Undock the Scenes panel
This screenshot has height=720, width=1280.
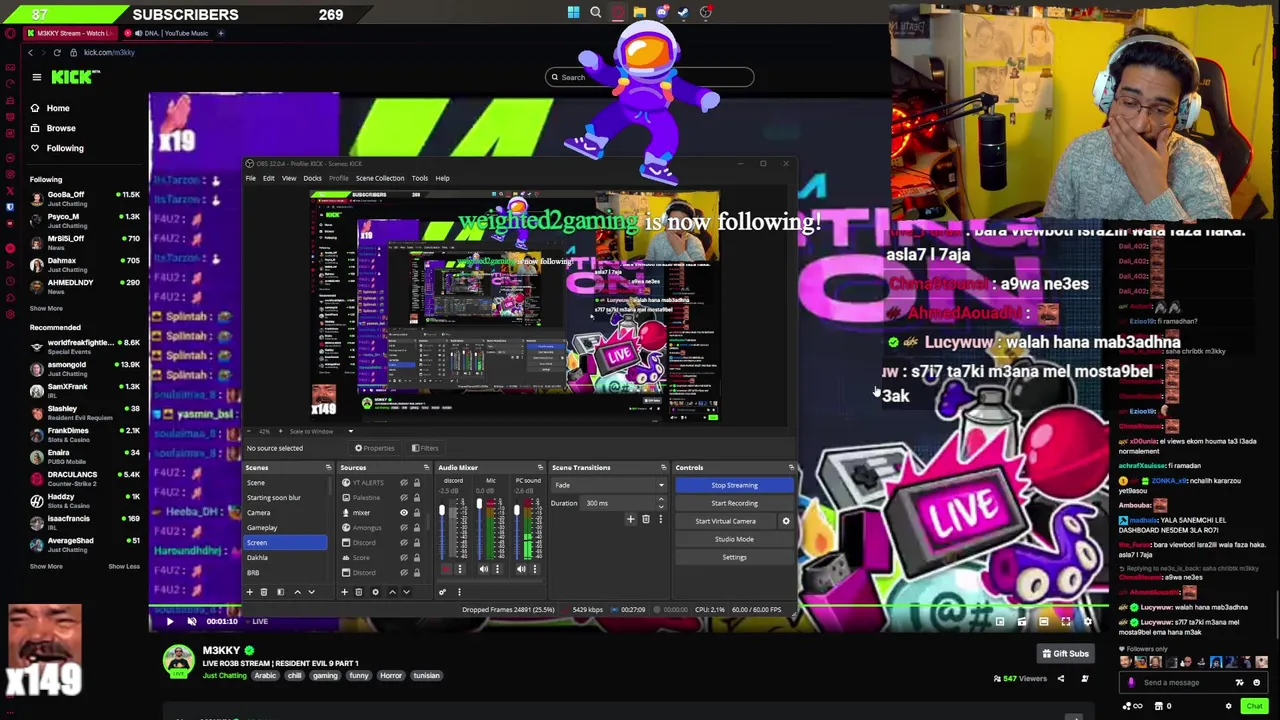coord(328,468)
